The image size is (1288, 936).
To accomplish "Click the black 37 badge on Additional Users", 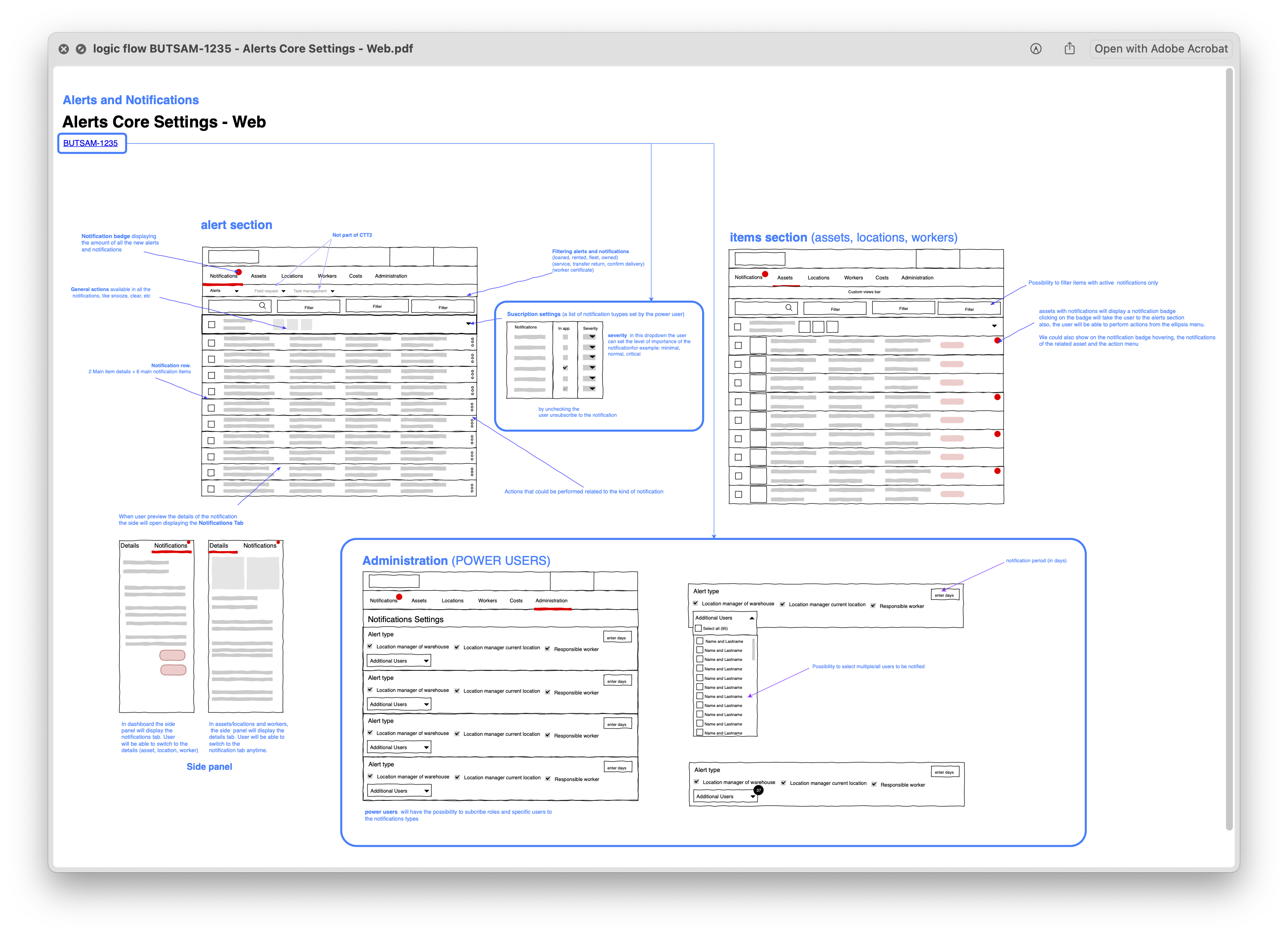I will (x=758, y=790).
